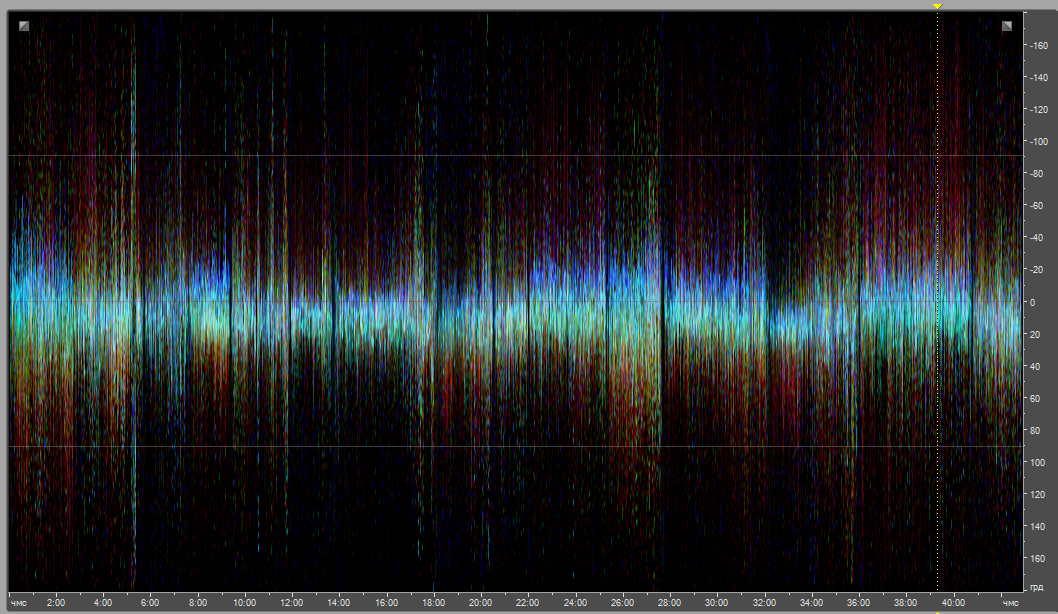This screenshot has width=1058, height=614.
Task: Click the left 'чмс' time format label
Action: pyautogui.click(x=18, y=603)
